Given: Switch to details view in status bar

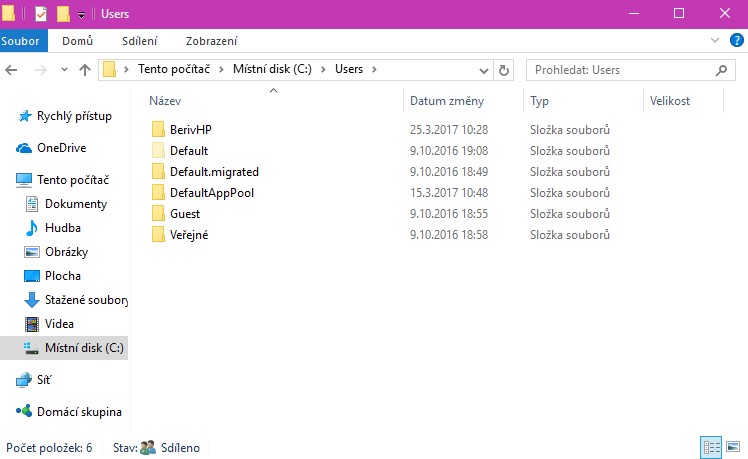Looking at the screenshot, I should pyautogui.click(x=711, y=448).
